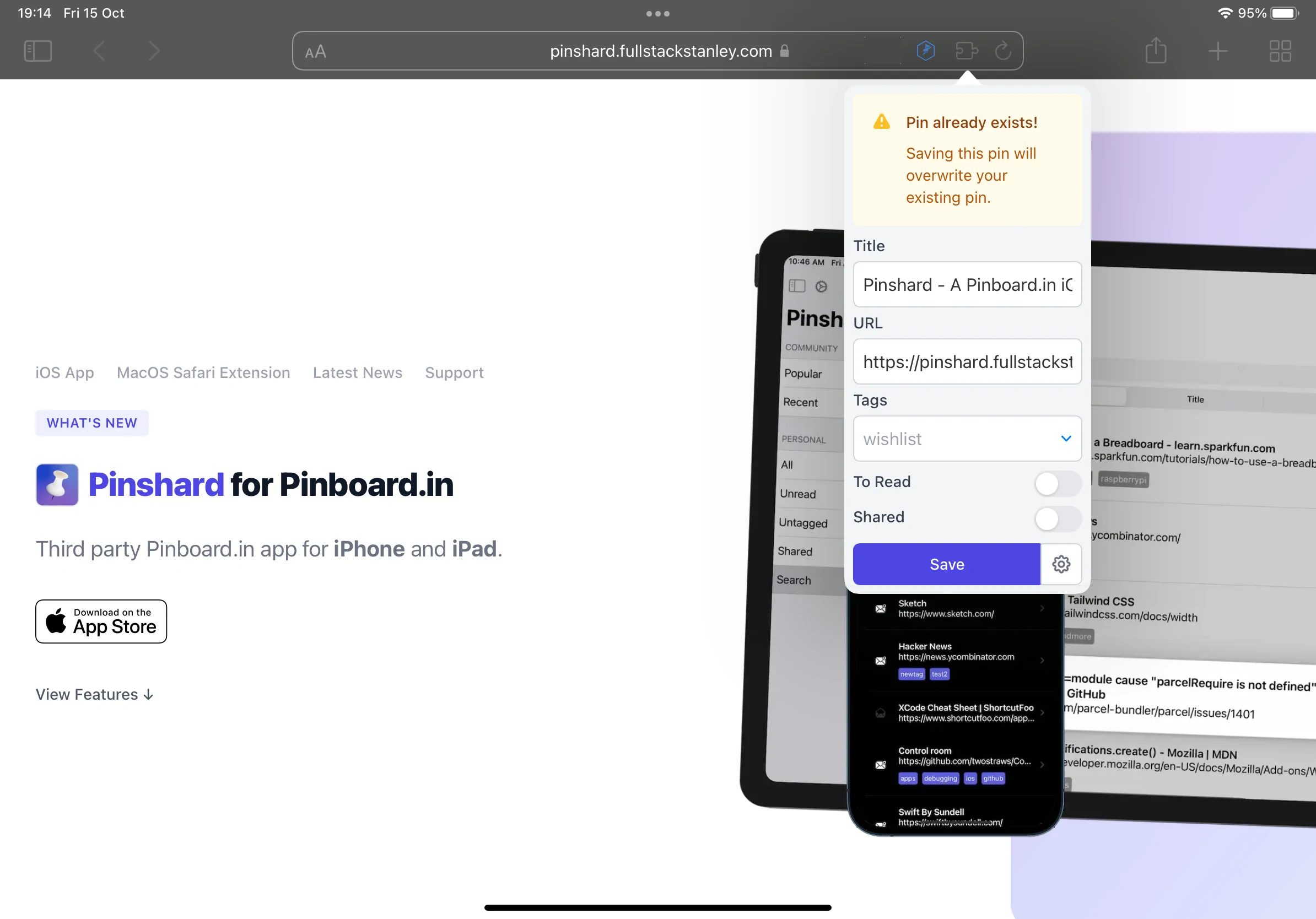Click the reader view AA icon in address bar

pos(317,51)
